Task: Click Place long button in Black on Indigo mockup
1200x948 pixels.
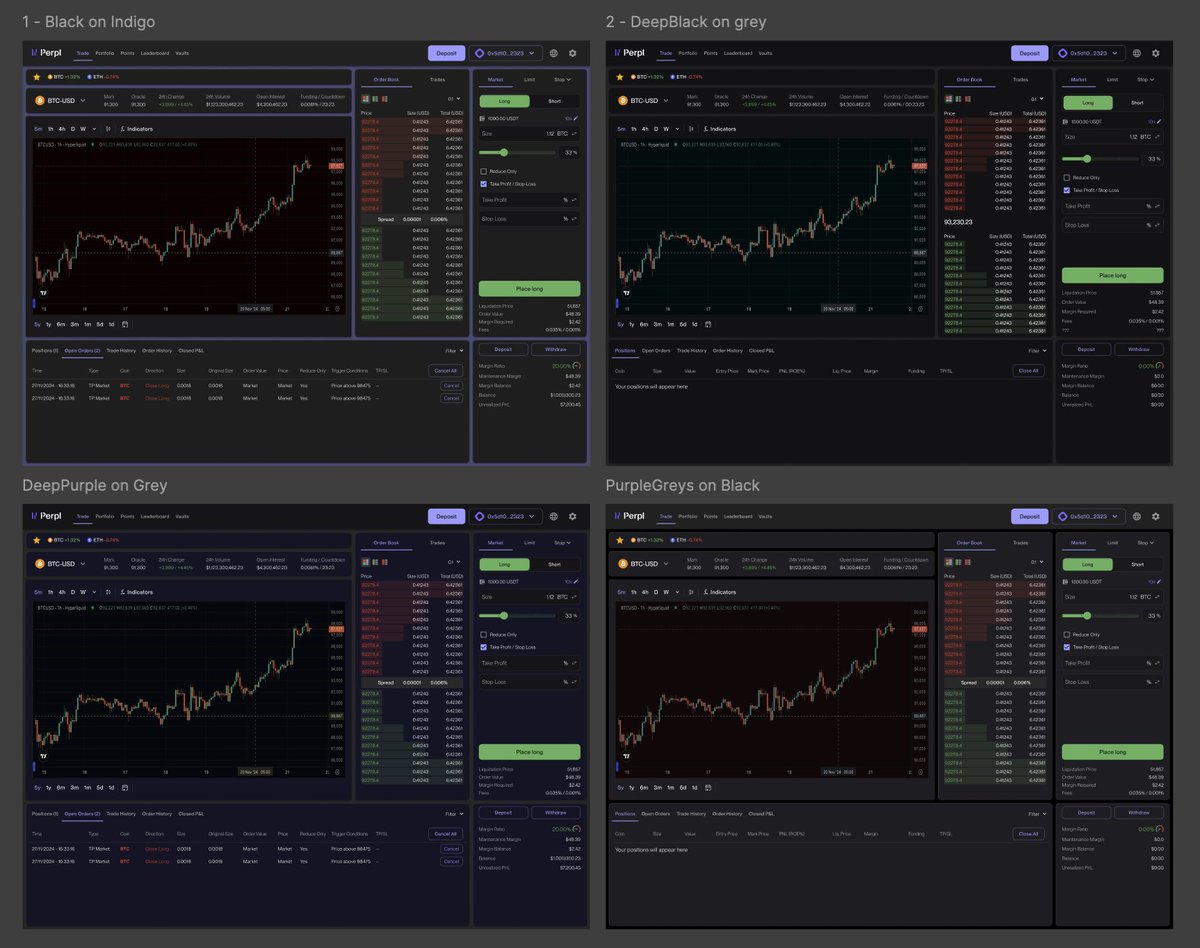Action: coord(529,289)
